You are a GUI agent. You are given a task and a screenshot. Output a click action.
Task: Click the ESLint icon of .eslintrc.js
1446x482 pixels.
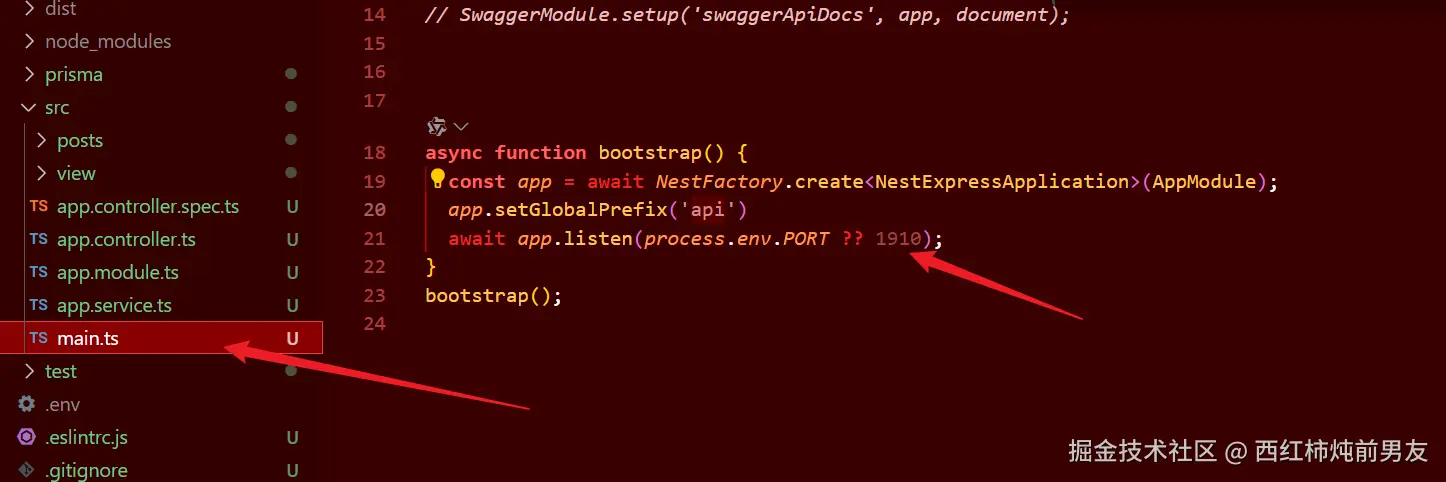[x=27, y=438]
